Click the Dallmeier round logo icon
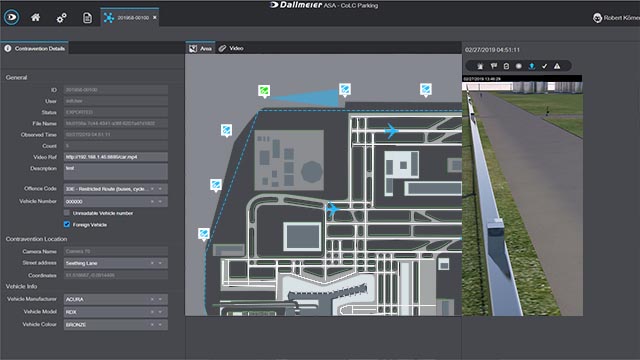Image resolution: width=640 pixels, height=360 pixels. click(11, 17)
